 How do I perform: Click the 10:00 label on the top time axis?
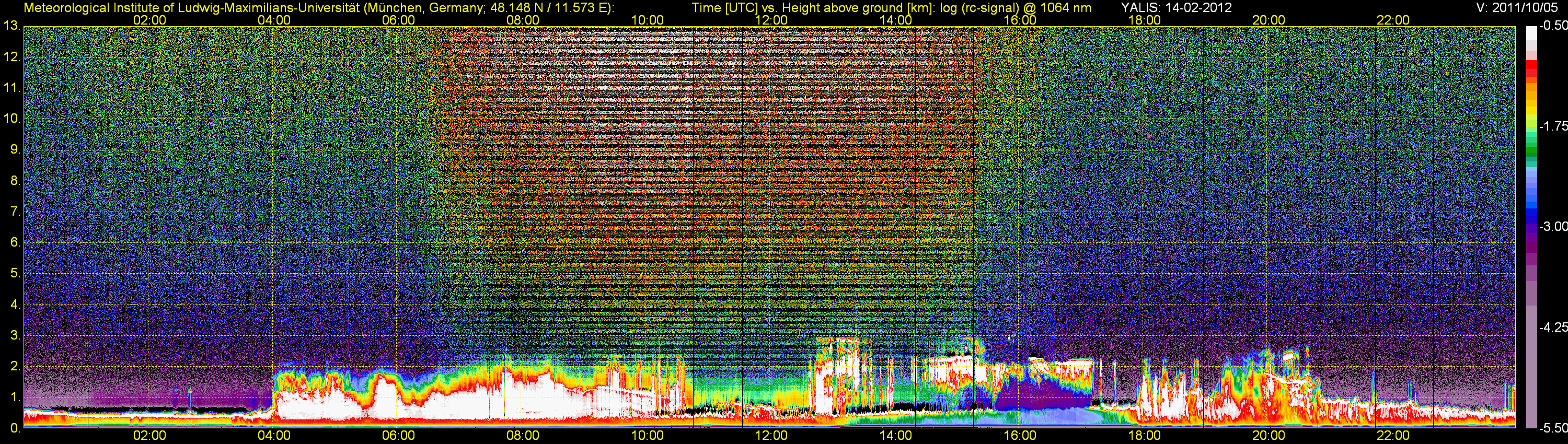[x=647, y=20]
